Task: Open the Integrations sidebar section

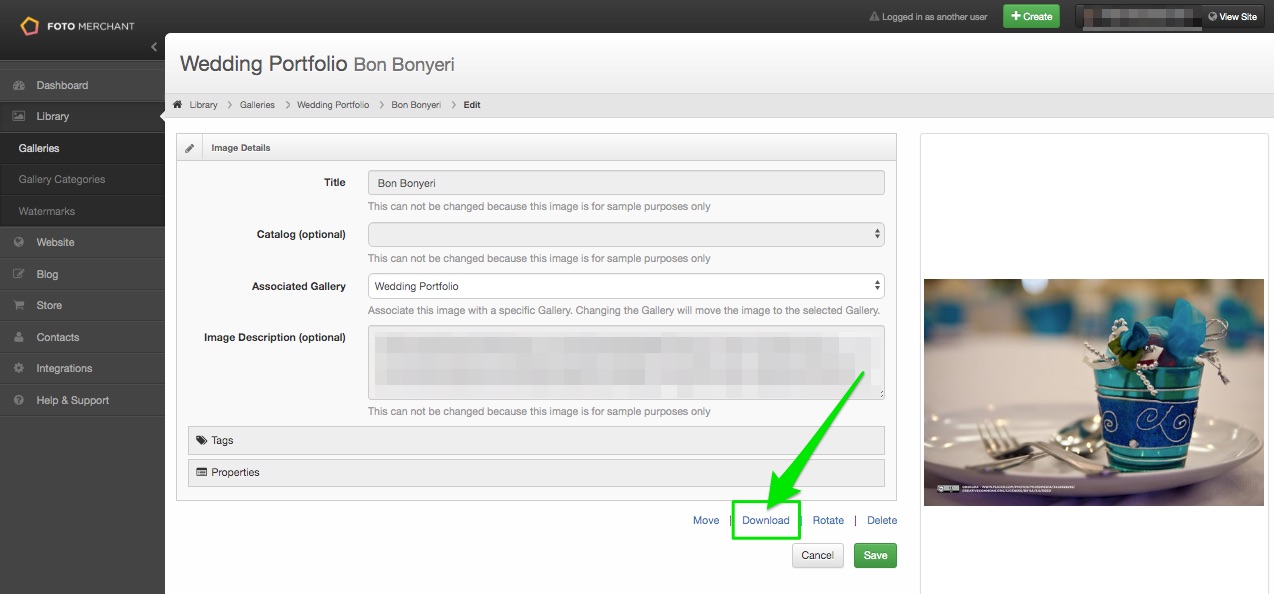Action: point(82,368)
